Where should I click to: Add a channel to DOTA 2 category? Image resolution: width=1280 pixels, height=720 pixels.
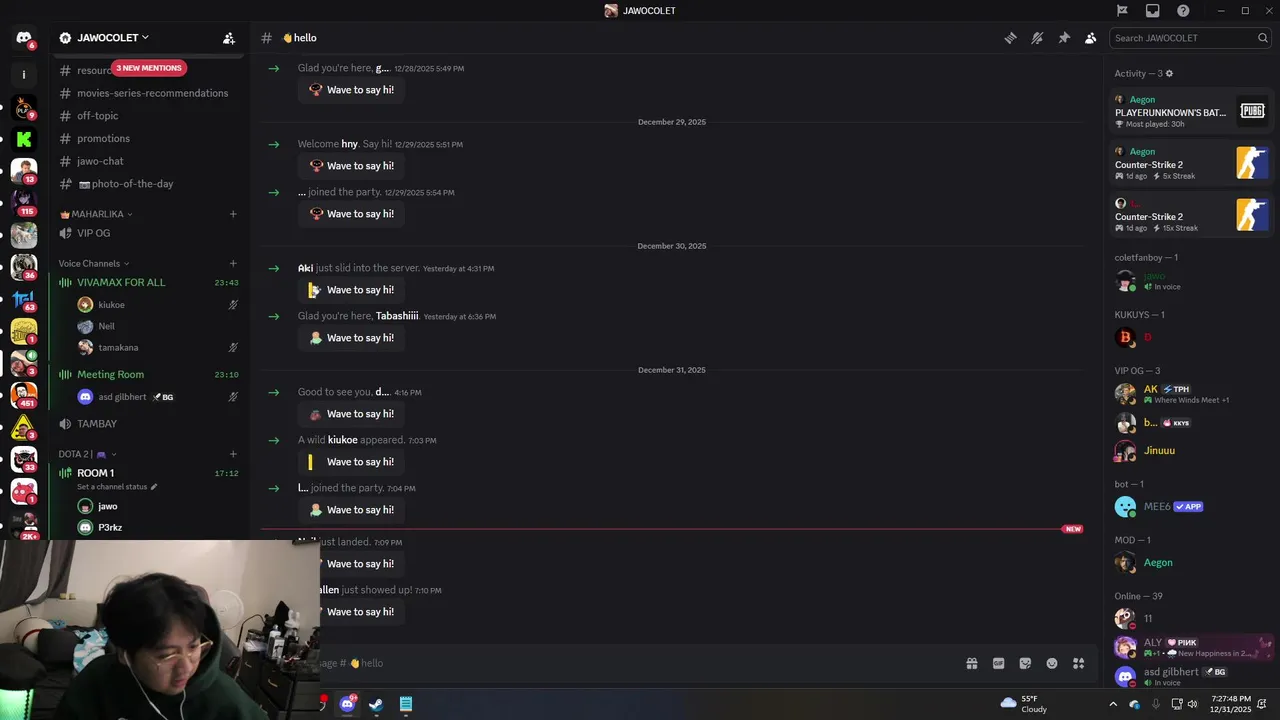click(233, 454)
